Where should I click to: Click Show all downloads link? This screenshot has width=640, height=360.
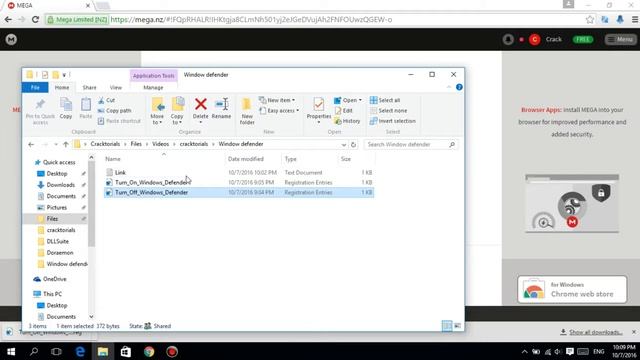tap(596, 332)
